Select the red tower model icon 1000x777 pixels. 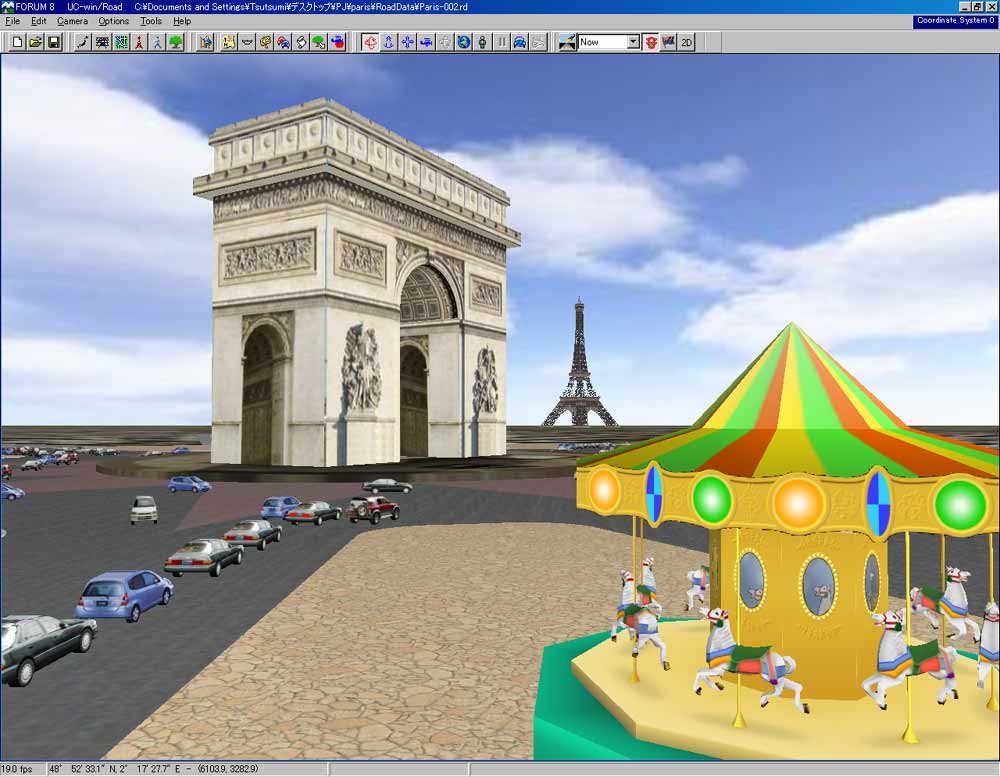click(x=139, y=42)
